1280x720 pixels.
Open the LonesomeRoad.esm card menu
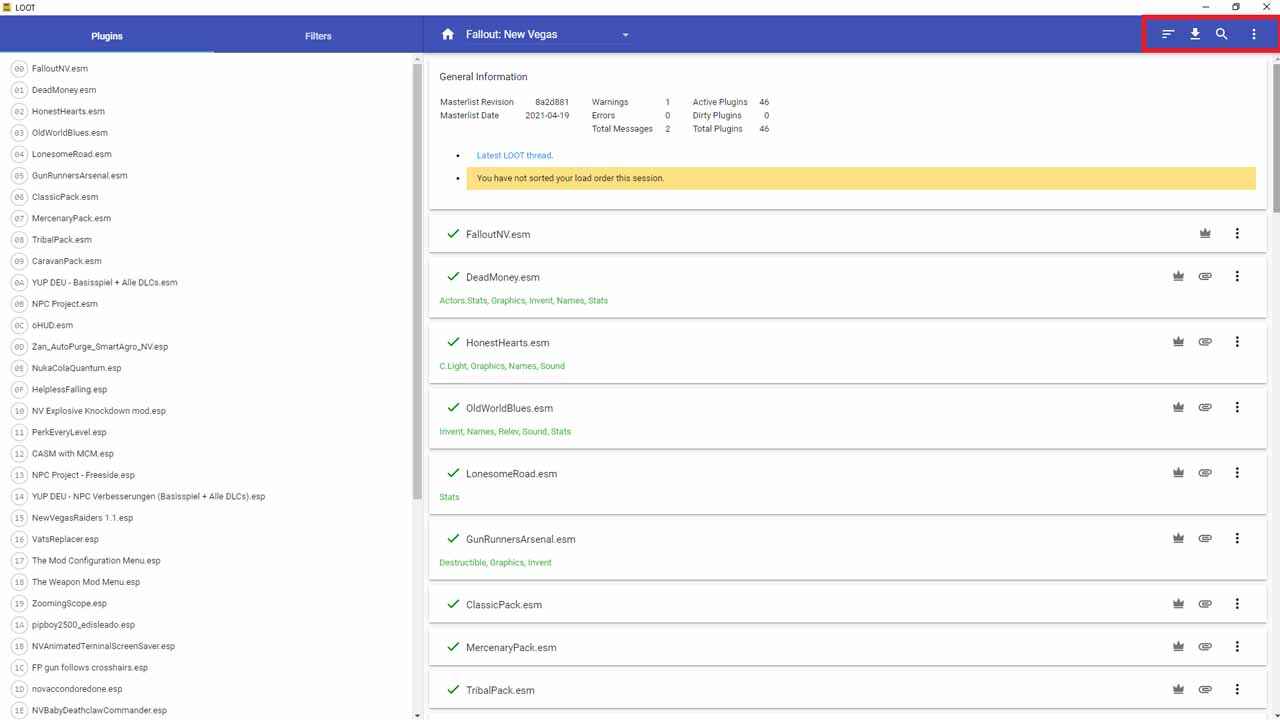pos(1237,473)
